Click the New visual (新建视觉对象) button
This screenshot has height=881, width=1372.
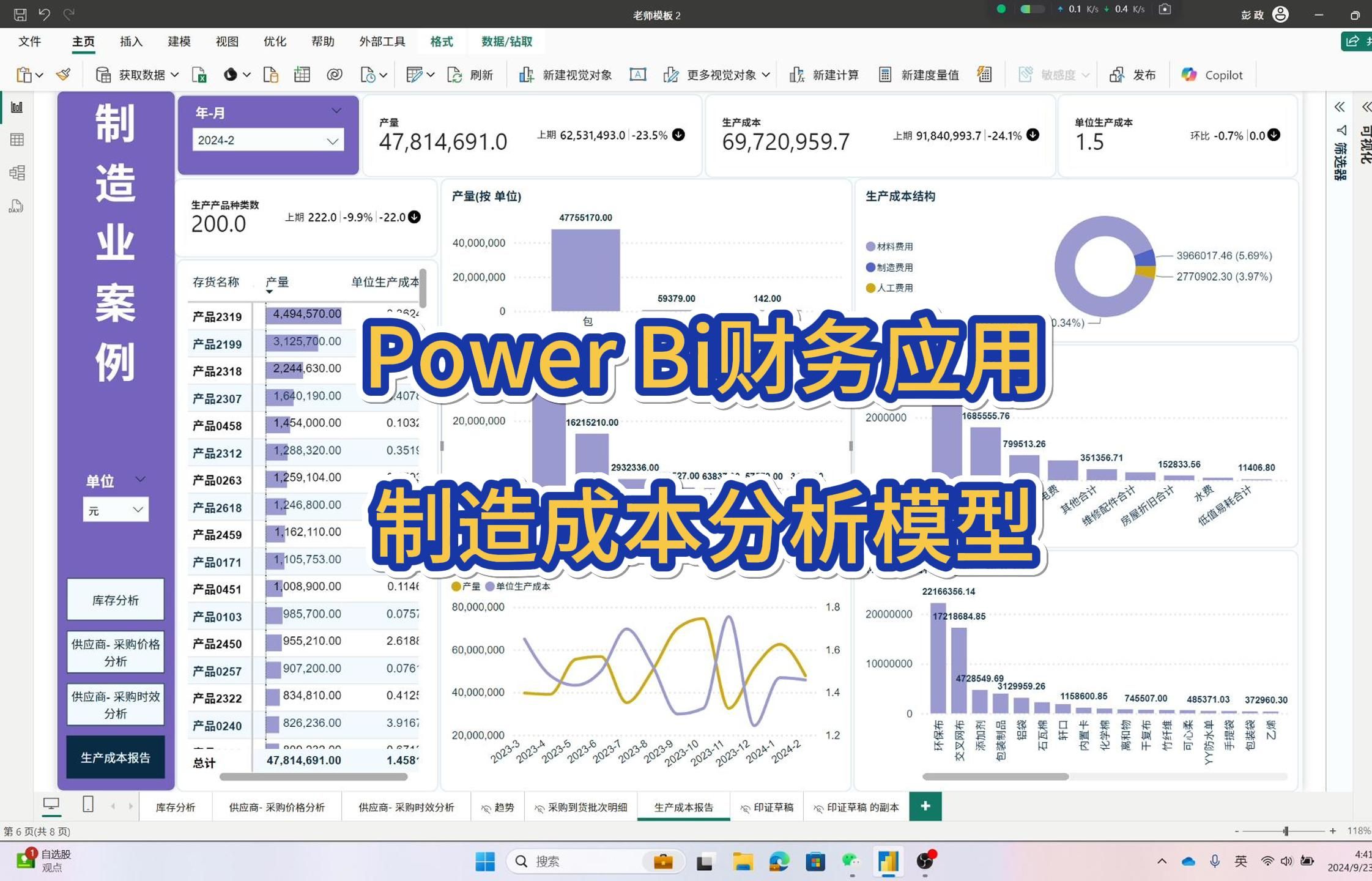click(x=565, y=75)
